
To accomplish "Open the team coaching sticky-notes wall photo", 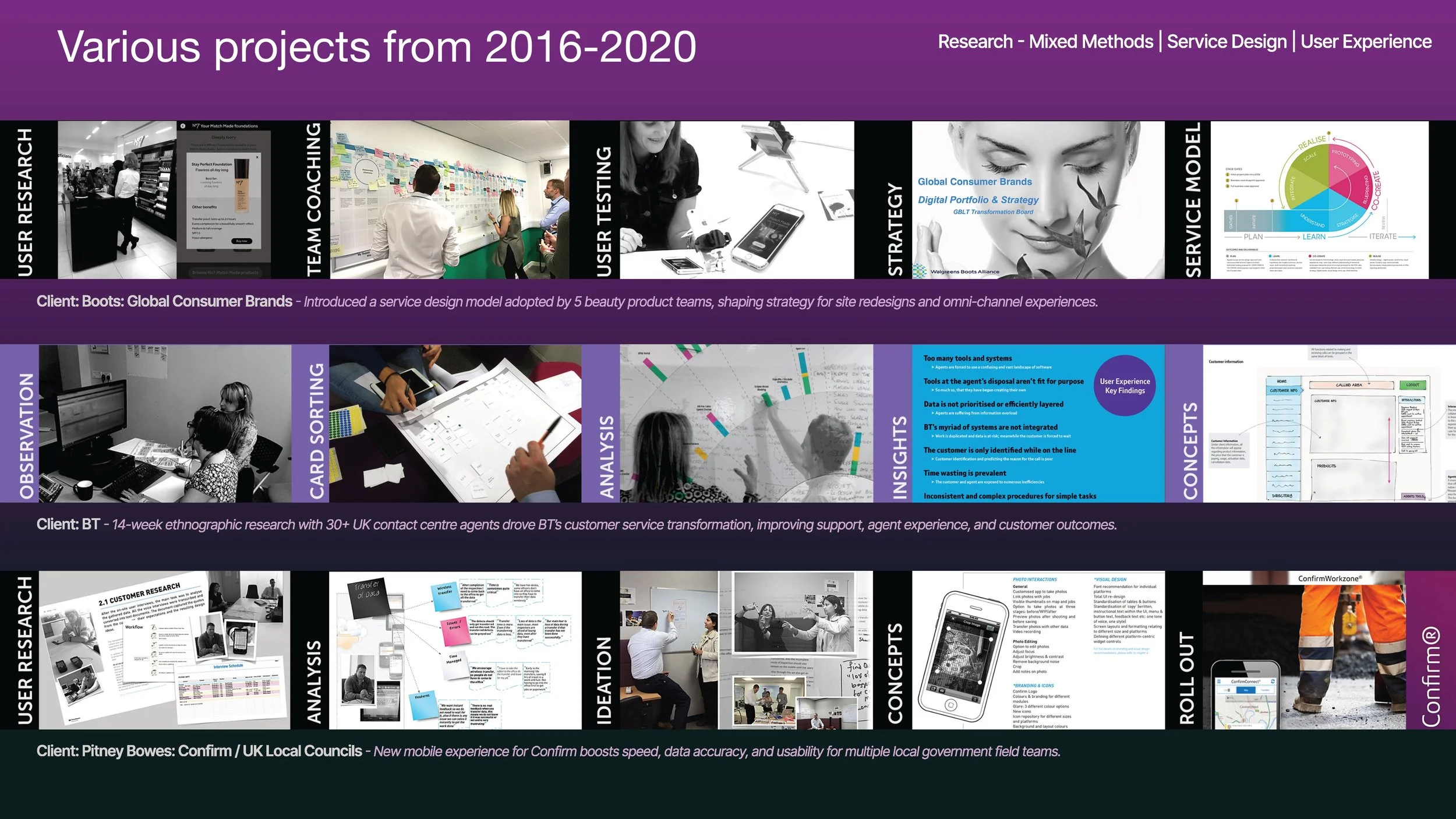I will point(450,200).
